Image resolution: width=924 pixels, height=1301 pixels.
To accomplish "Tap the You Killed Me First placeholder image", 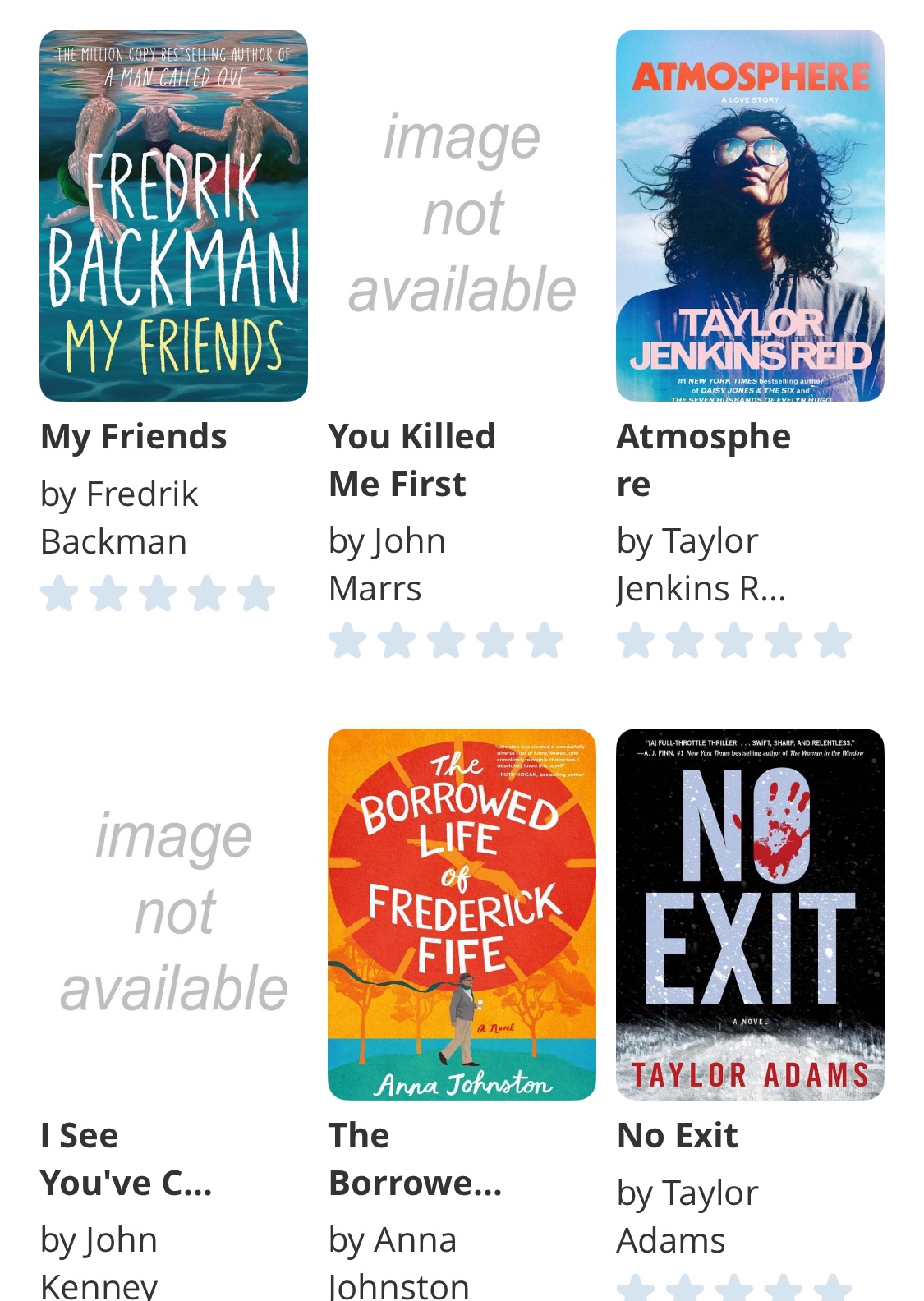I will coord(462,215).
